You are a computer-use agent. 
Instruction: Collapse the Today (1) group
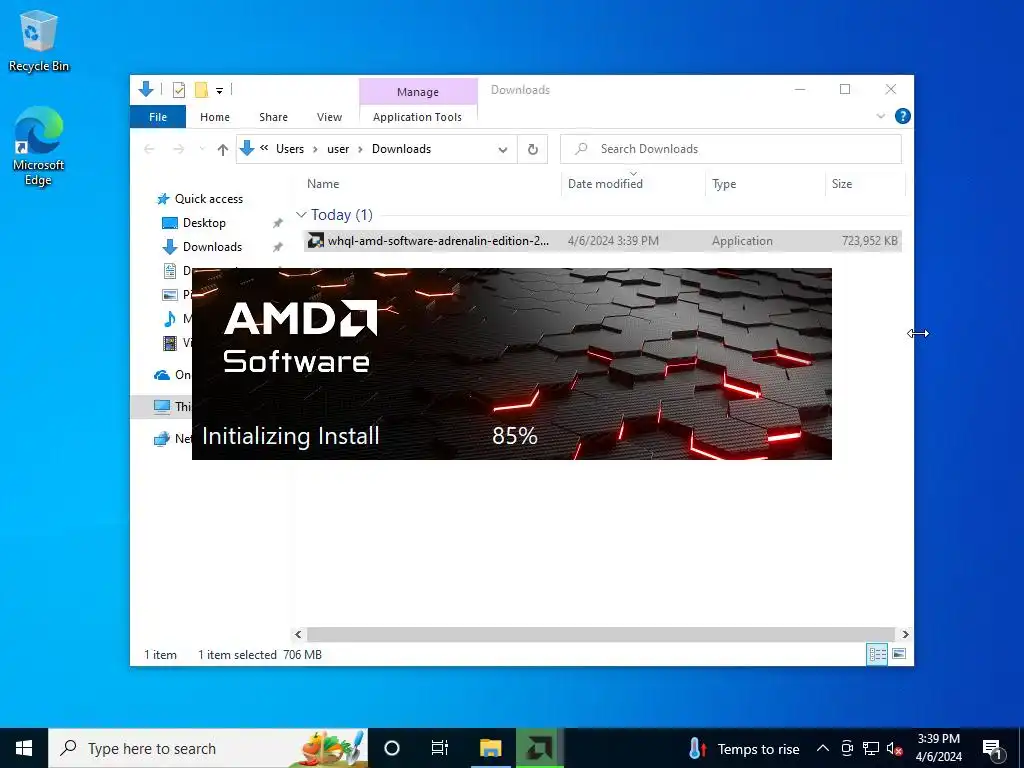(x=301, y=215)
